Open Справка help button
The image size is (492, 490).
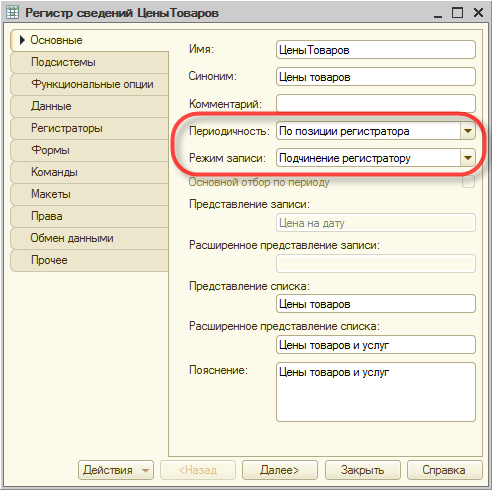click(444, 470)
